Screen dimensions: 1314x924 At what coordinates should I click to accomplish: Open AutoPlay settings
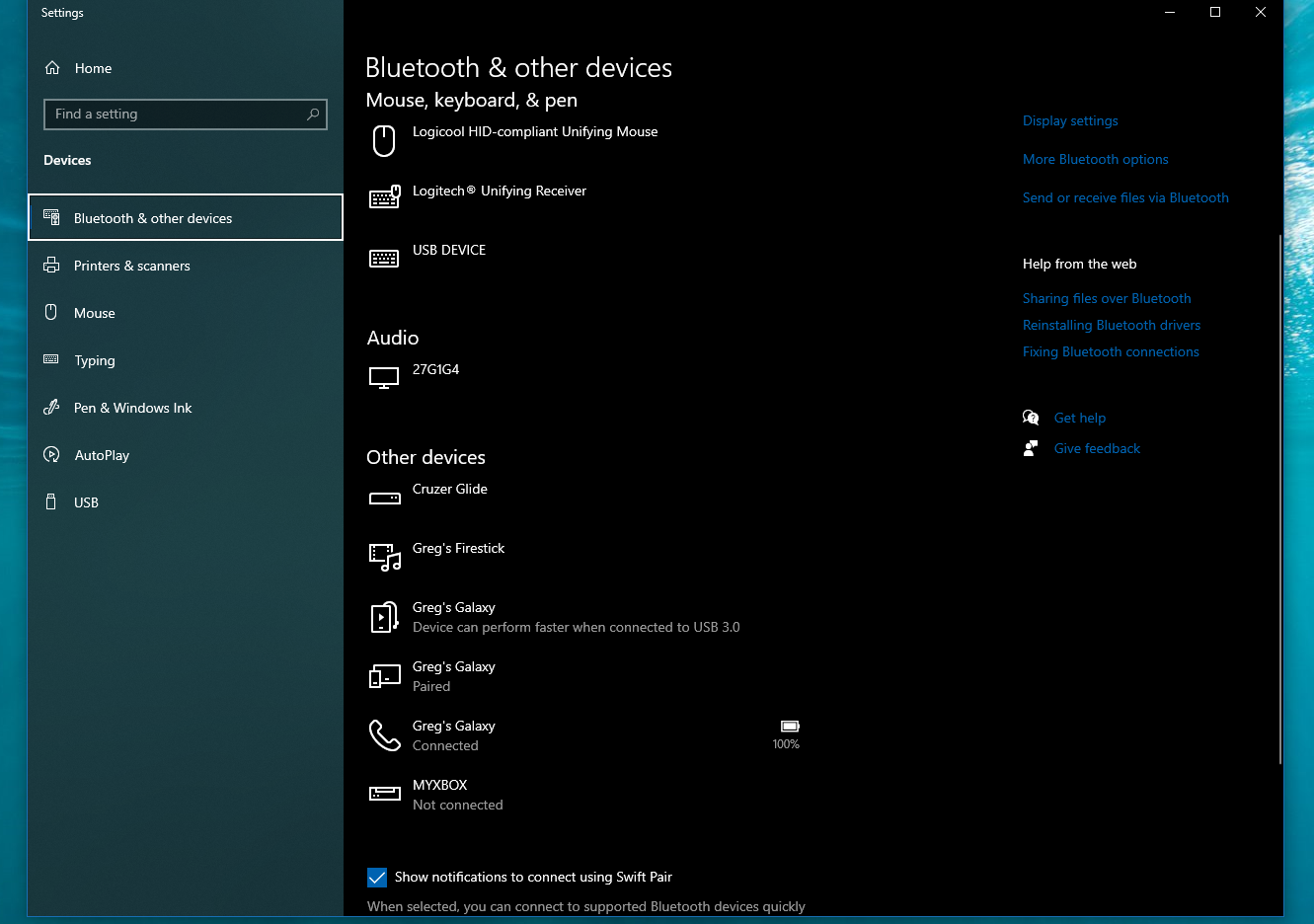pos(186,455)
